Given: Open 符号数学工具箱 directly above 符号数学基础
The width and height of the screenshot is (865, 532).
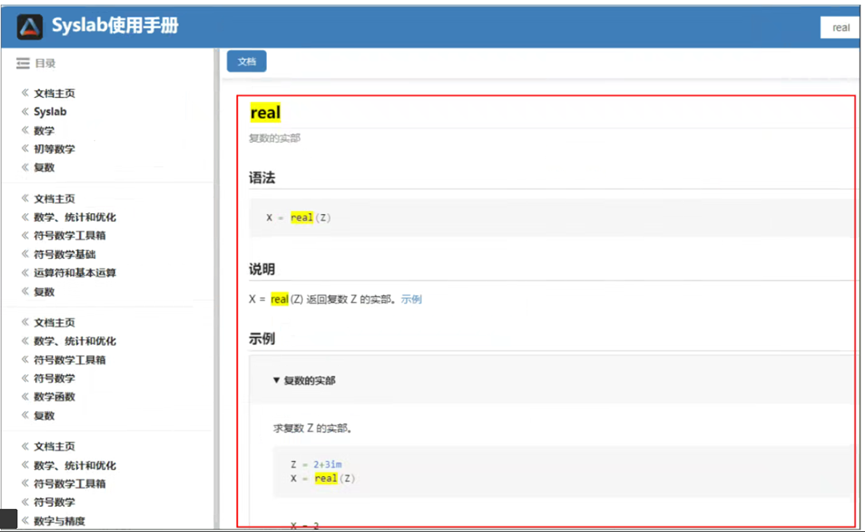Looking at the screenshot, I should click(70, 236).
